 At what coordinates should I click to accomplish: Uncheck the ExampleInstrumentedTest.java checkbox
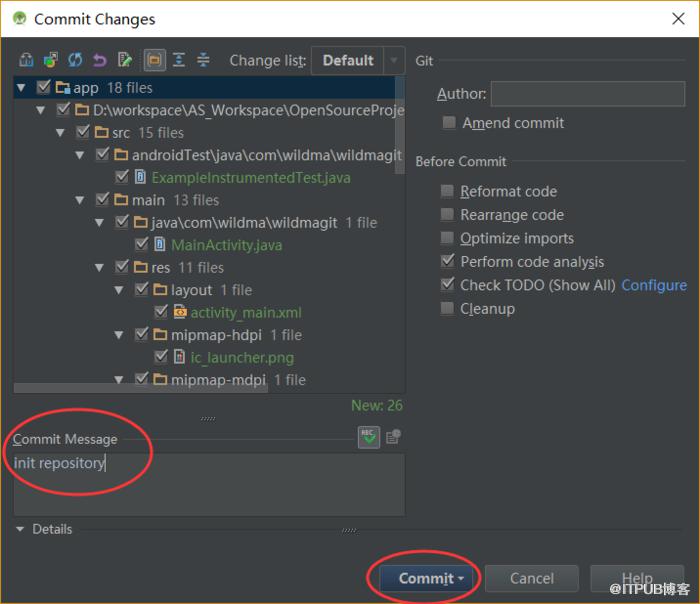point(122,177)
